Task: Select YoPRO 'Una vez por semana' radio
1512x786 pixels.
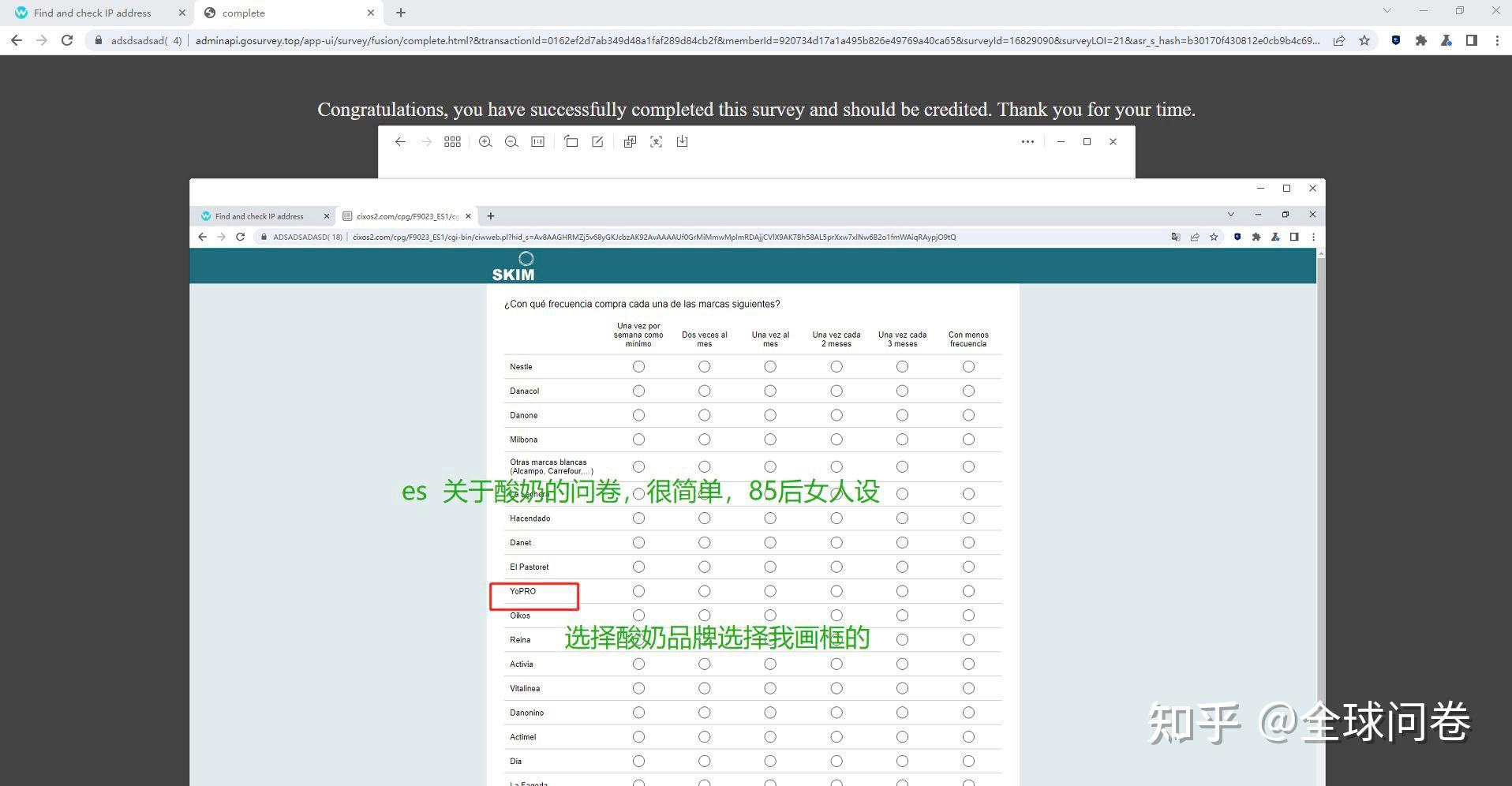Action: (x=638, y=591)
